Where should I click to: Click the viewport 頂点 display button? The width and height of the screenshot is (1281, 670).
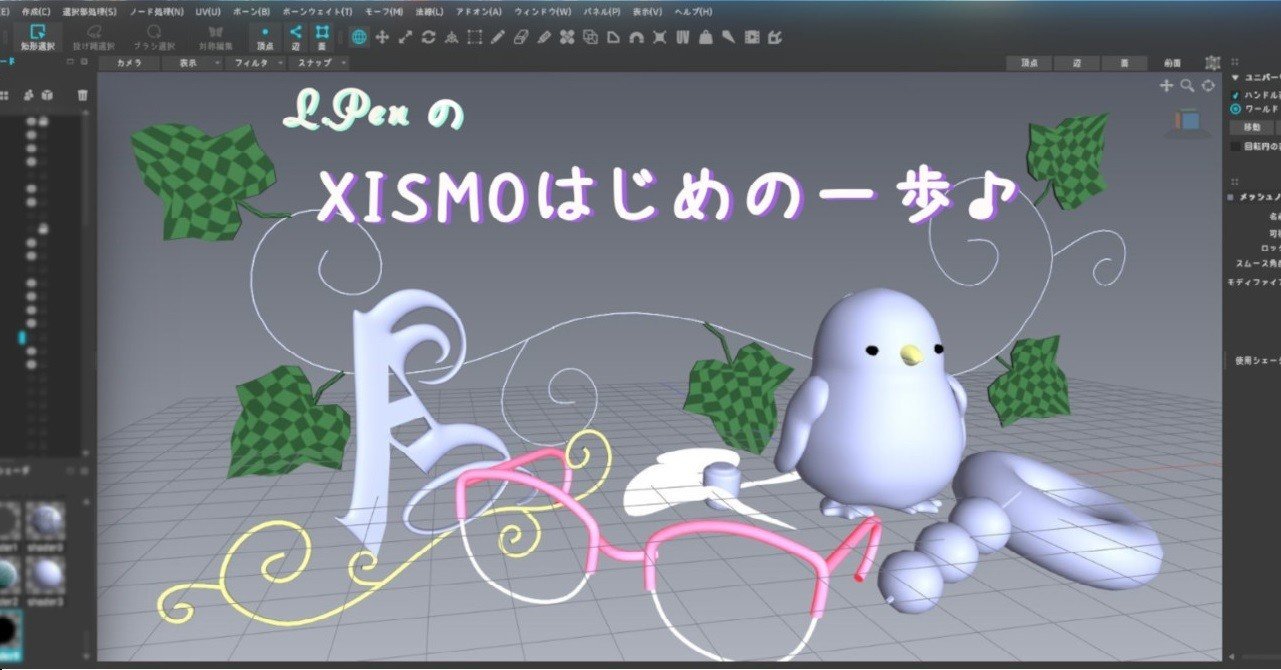[x=1029, y=62]
